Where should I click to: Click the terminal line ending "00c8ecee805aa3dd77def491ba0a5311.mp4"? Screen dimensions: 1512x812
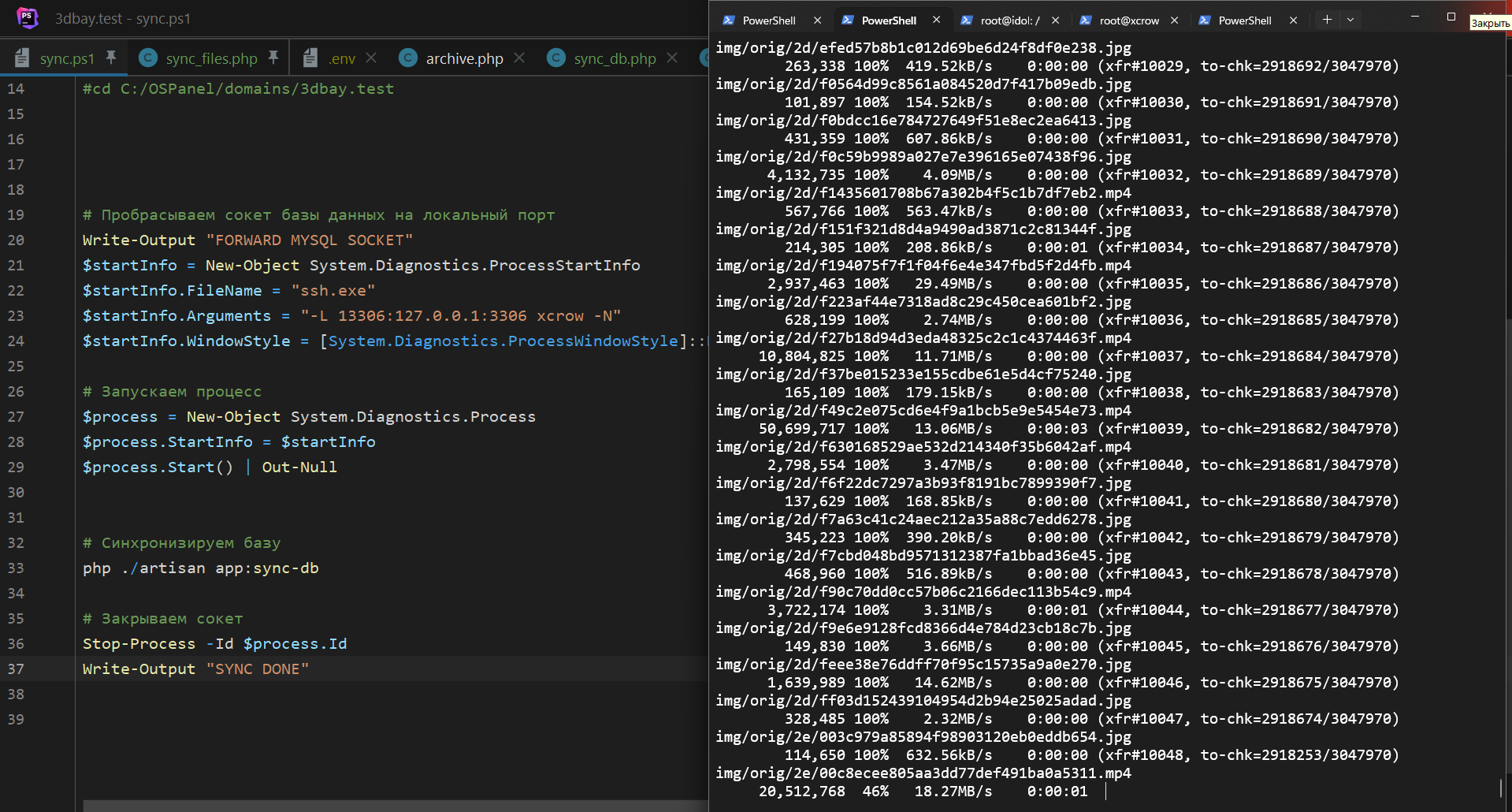pyautogui.click(x=923, y=773)
